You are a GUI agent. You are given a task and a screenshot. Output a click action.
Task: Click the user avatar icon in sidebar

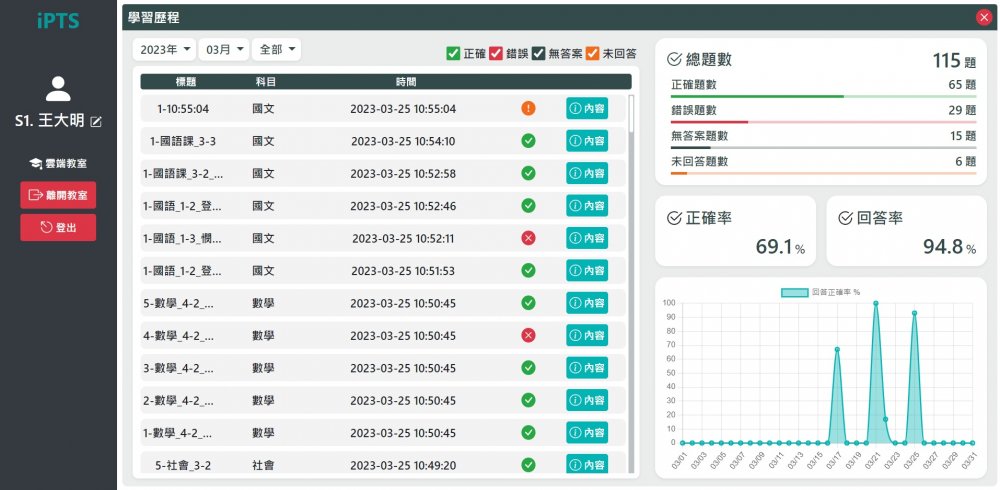pos(58,89)
